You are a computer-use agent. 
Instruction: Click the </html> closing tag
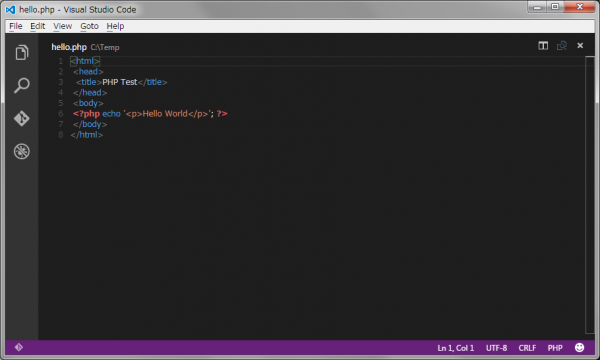[x=86, y=135]
